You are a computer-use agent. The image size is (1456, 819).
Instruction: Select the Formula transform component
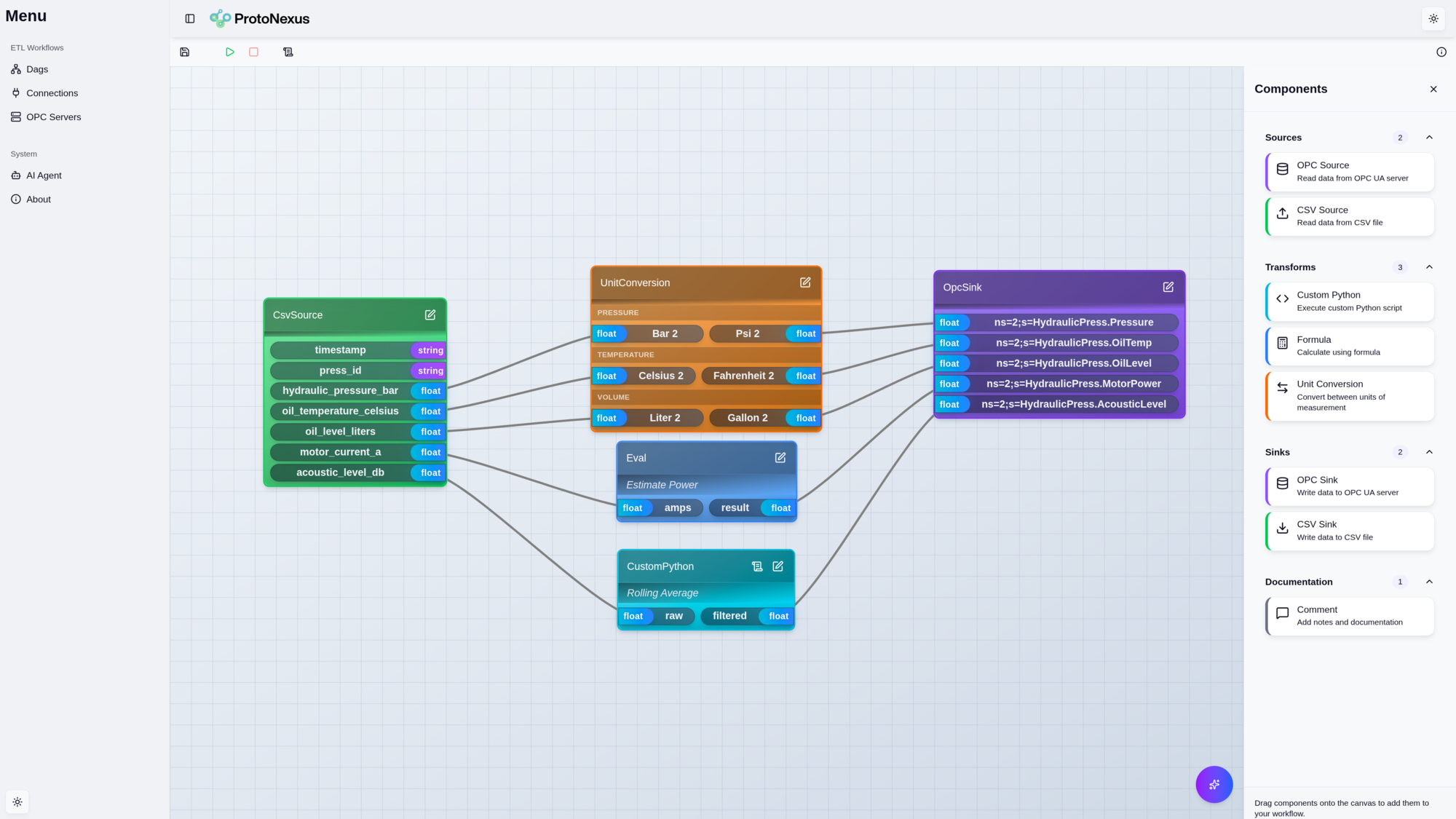(1349, 346)
